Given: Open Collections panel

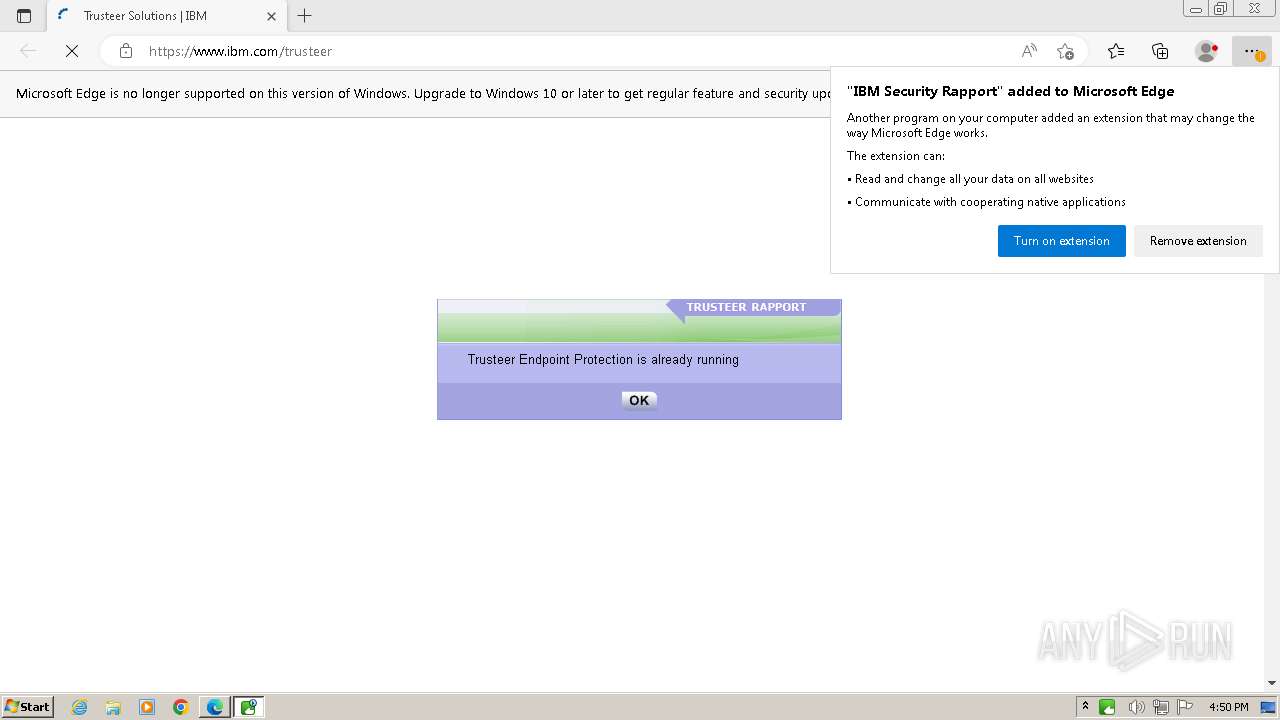Looking at the screenshot, I should (1160, 51).
